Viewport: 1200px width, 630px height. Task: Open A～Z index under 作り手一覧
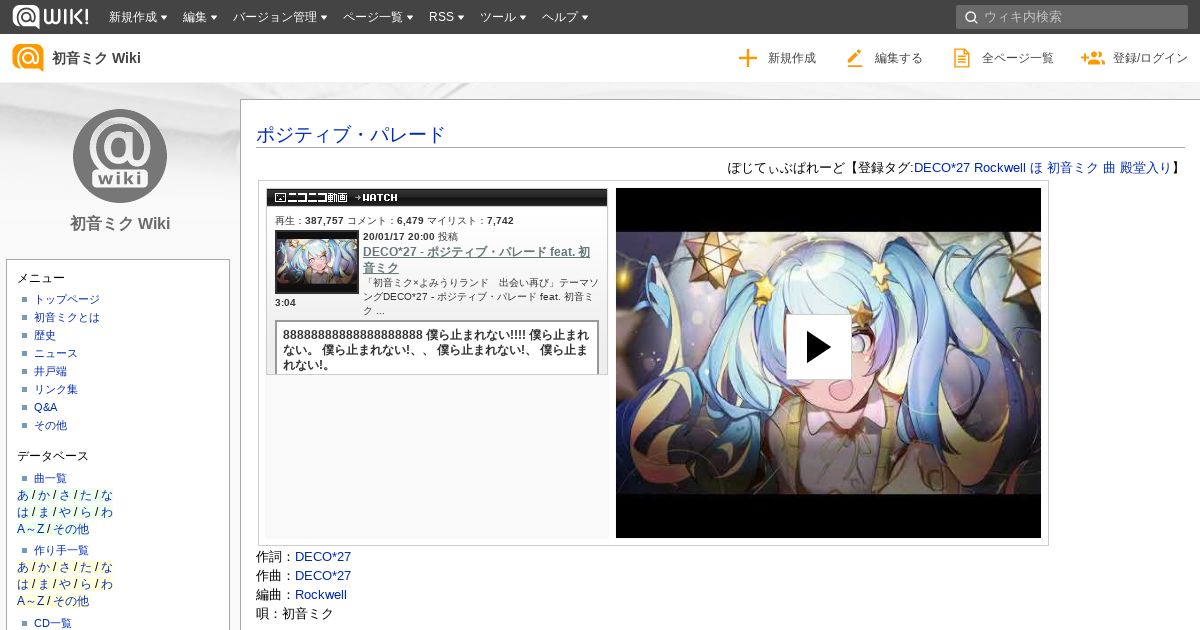click(x=30, y=601)
